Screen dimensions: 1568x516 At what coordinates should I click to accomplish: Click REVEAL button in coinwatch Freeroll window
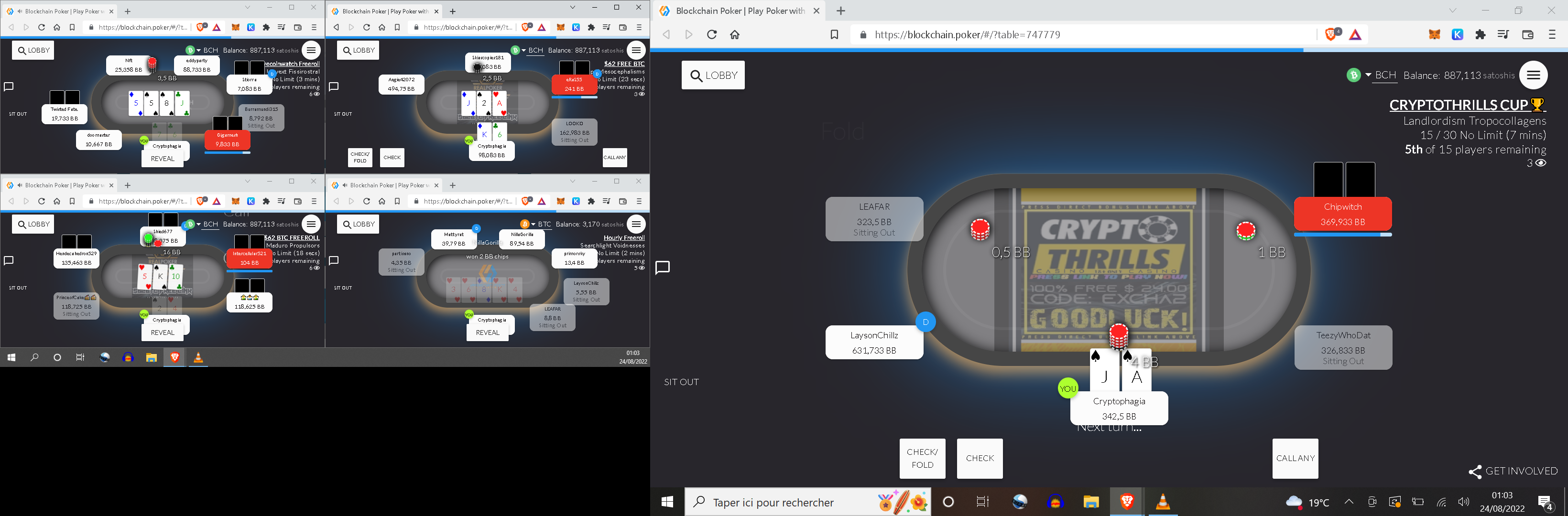(x=163, y=158)
